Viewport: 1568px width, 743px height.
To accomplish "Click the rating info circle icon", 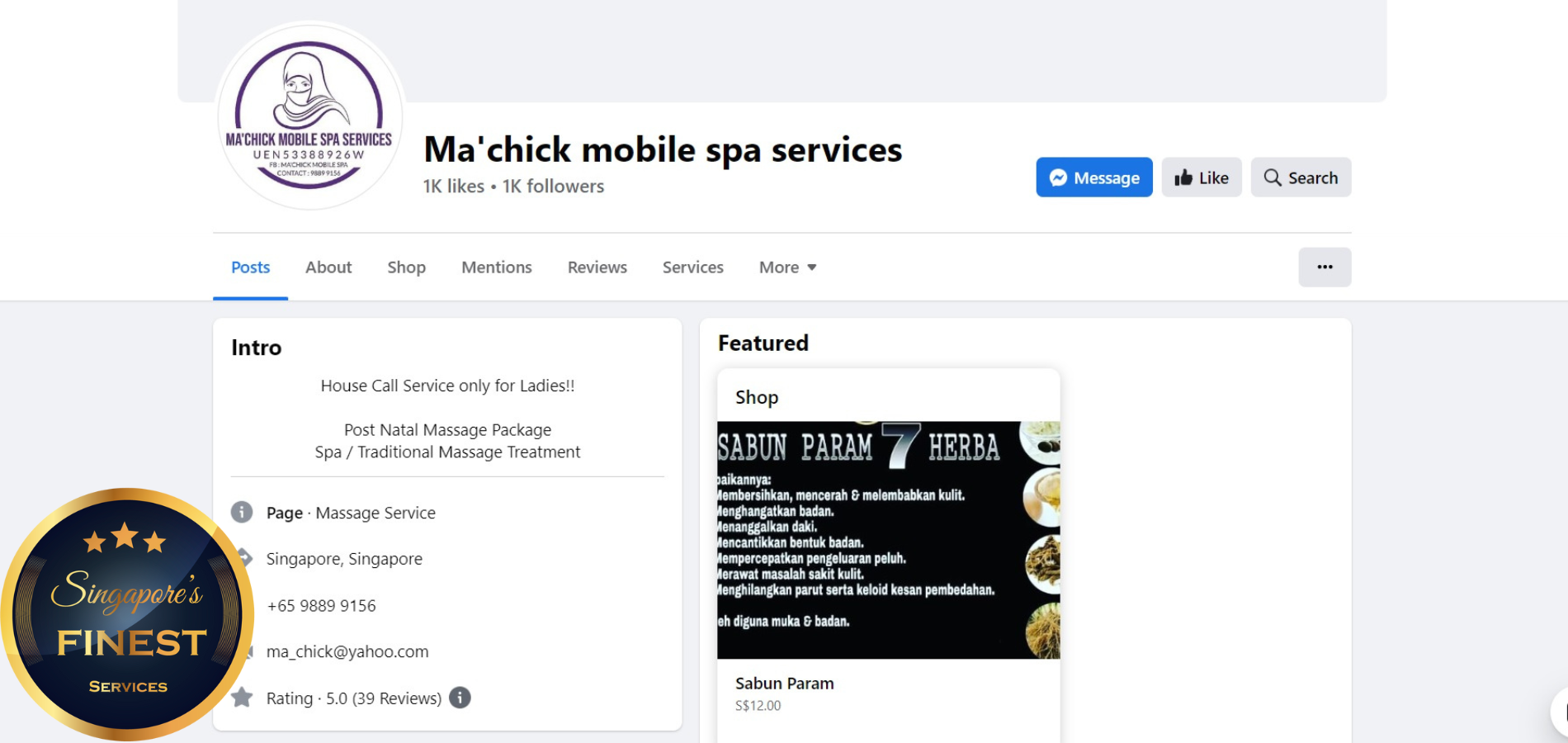I will pyautogui.click(x=460, y=698).
